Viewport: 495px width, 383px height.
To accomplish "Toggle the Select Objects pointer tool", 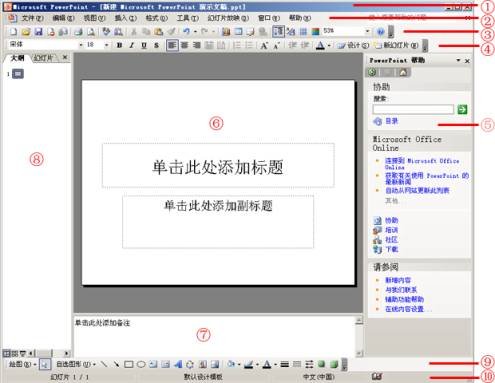I will [45, 364].
